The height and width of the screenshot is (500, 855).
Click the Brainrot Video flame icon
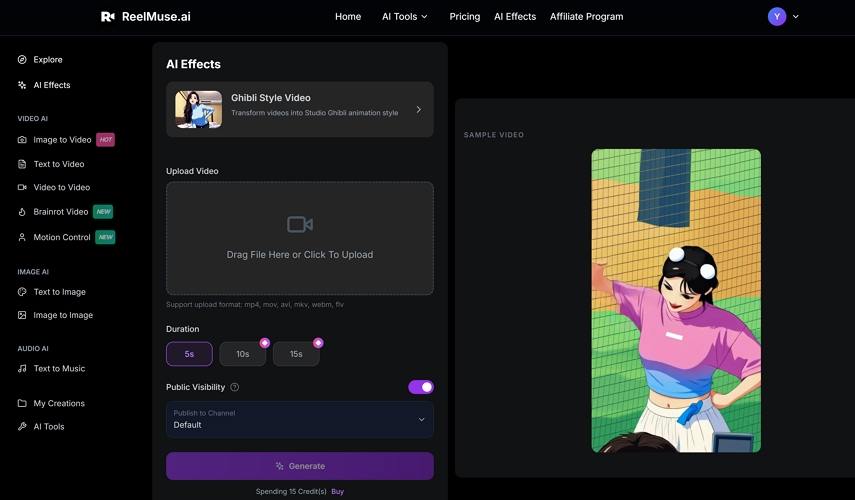click(22, 212)
